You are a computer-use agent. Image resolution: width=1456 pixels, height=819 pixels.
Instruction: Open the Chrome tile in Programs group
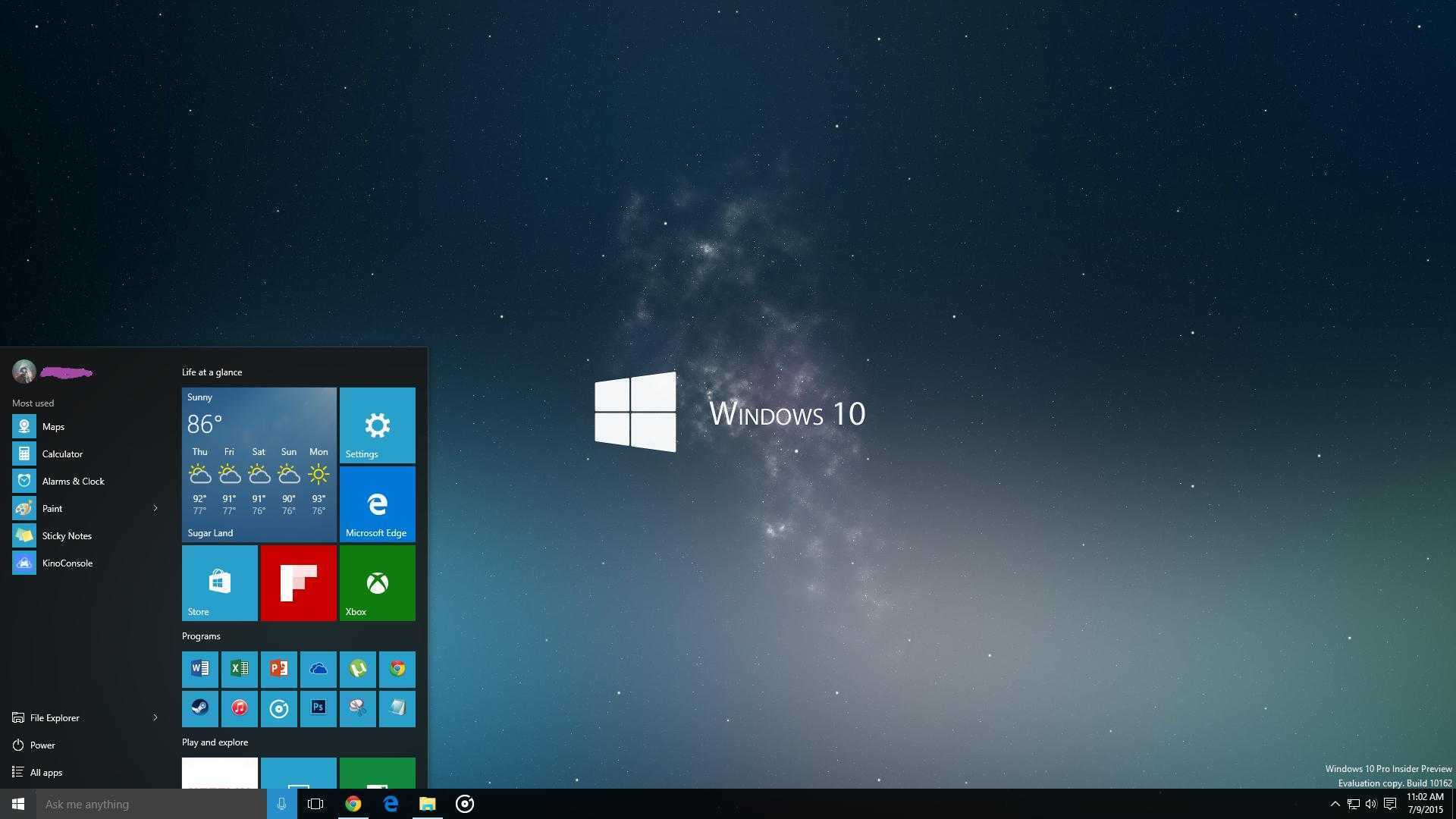[397, 669]
